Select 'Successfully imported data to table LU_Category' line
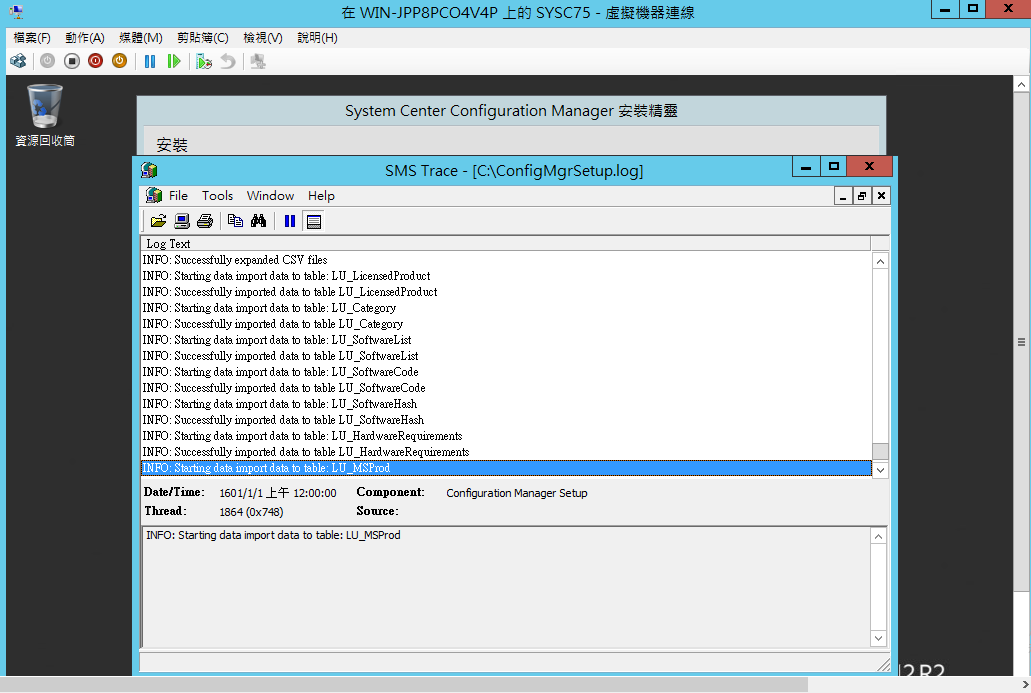 (x=506, y=323)
